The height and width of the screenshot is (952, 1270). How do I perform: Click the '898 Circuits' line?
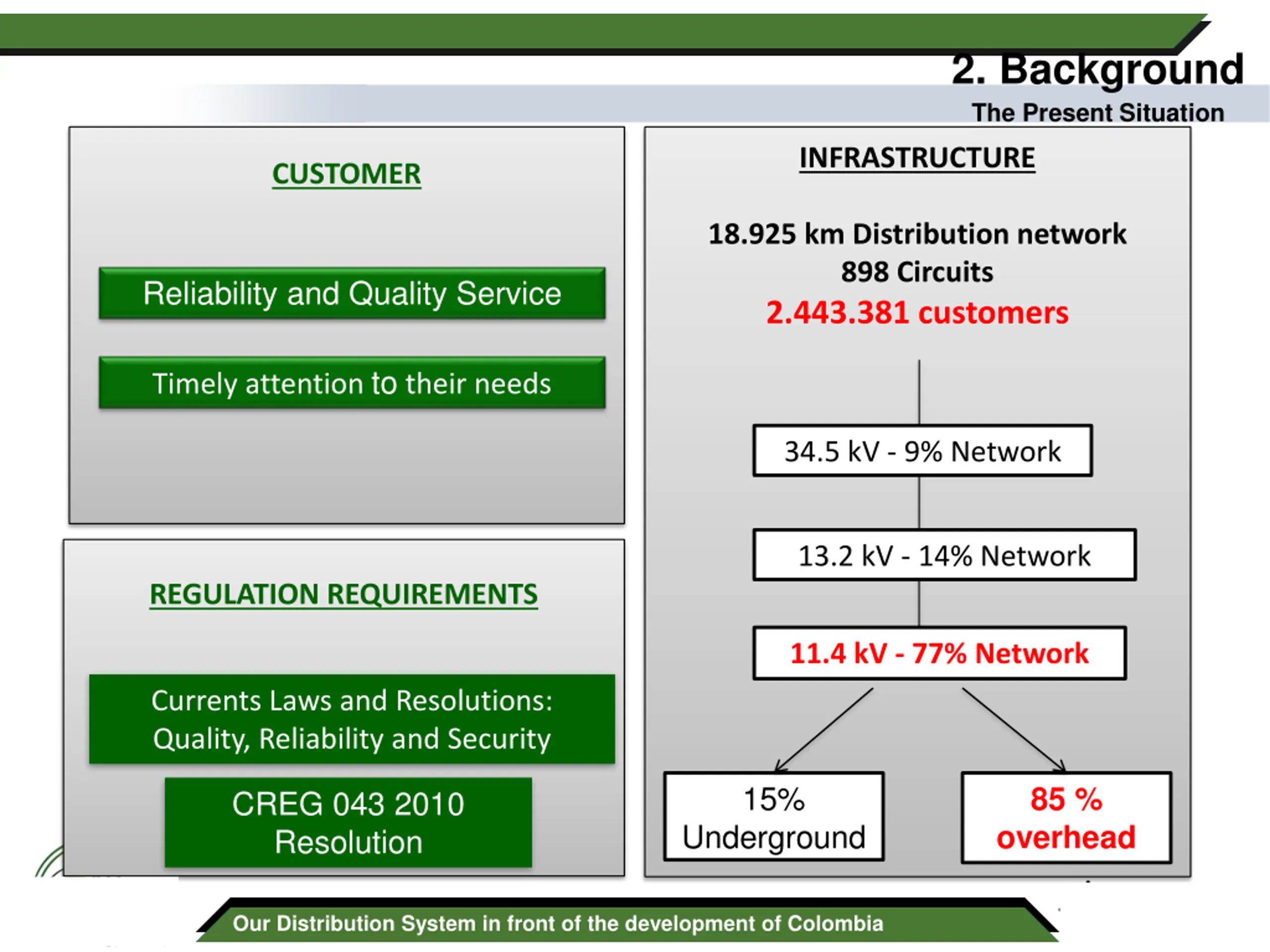[917, 272]
